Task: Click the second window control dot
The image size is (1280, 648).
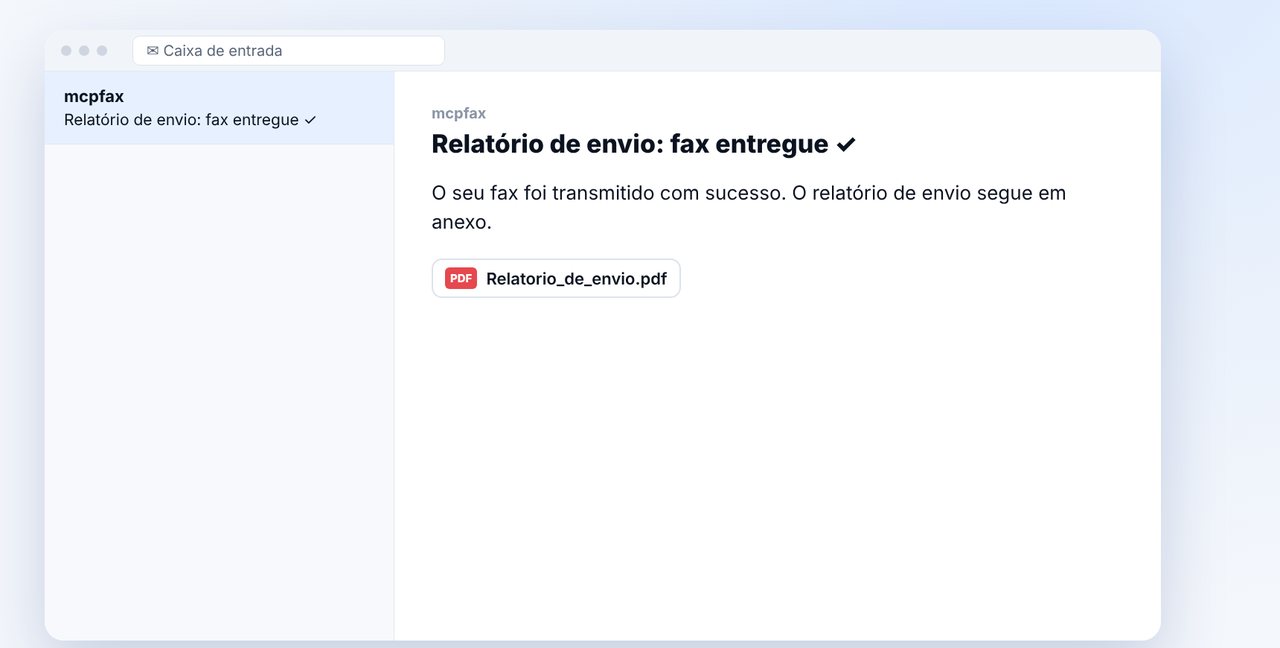Action: coord(84,51)
